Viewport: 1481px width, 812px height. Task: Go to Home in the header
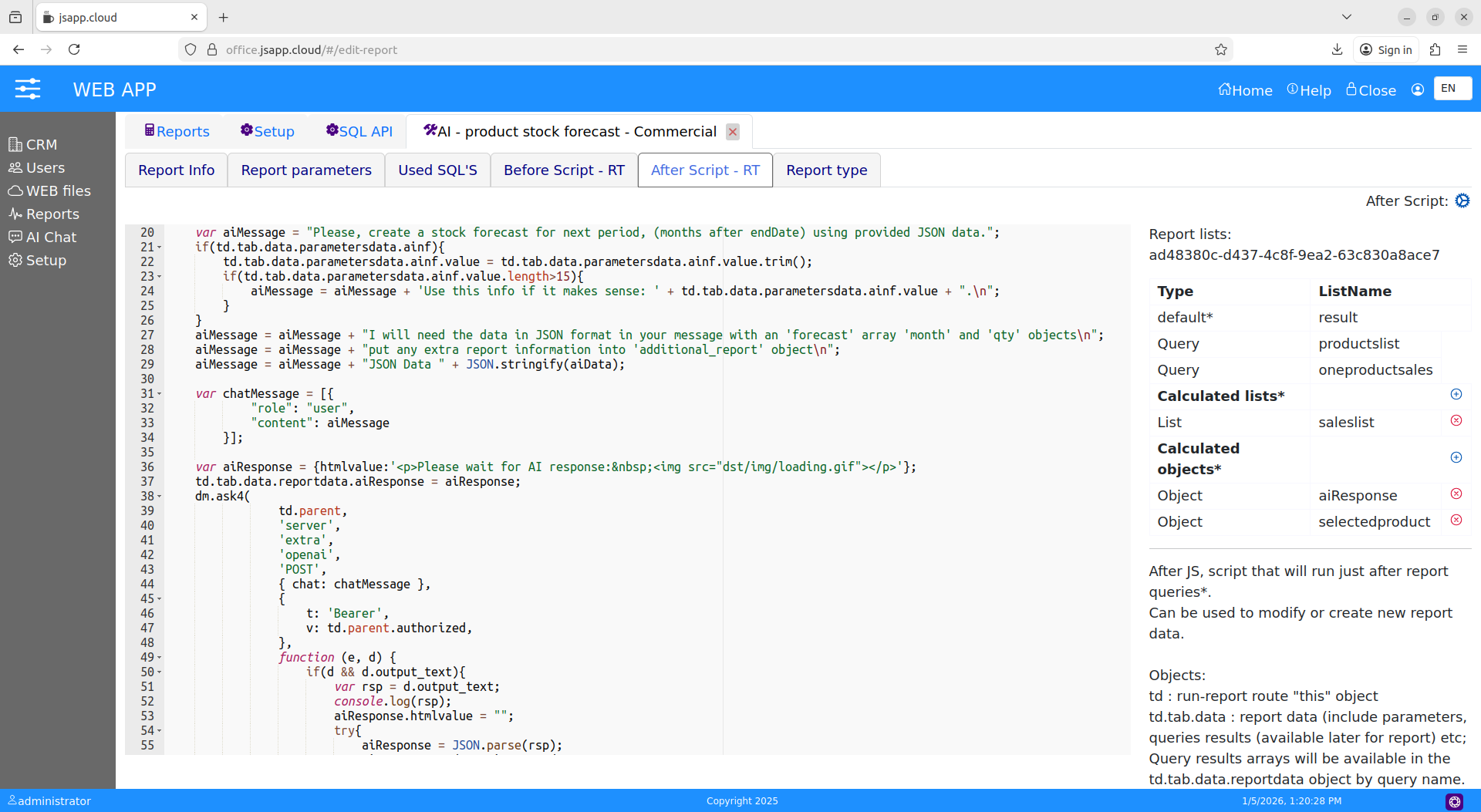(x=1245, y=90)
